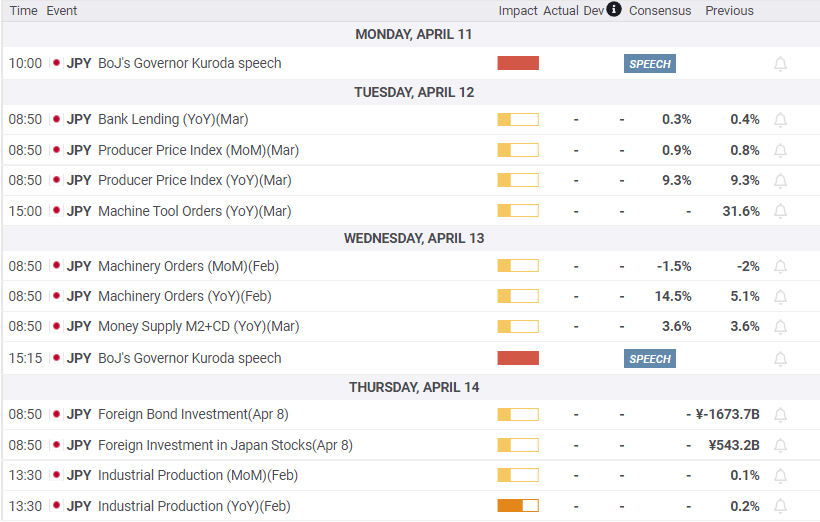This screenshot has width=820, height=522.
Task: Click the red high-impact bar for Monday speech
Action: click(x=518, y=63)
